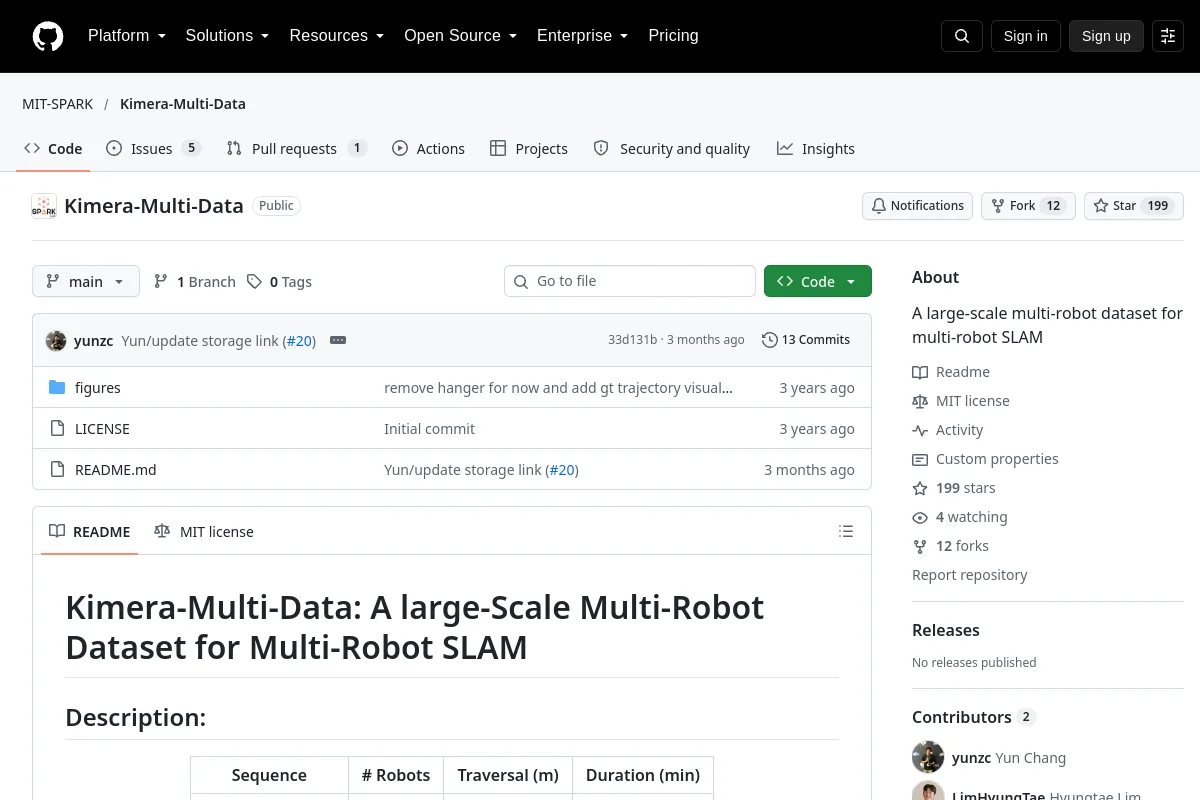Click the scale icon beside MIT license in About
The height and width of the screenshot is (800, 1200).
click(x=920, y=401)
